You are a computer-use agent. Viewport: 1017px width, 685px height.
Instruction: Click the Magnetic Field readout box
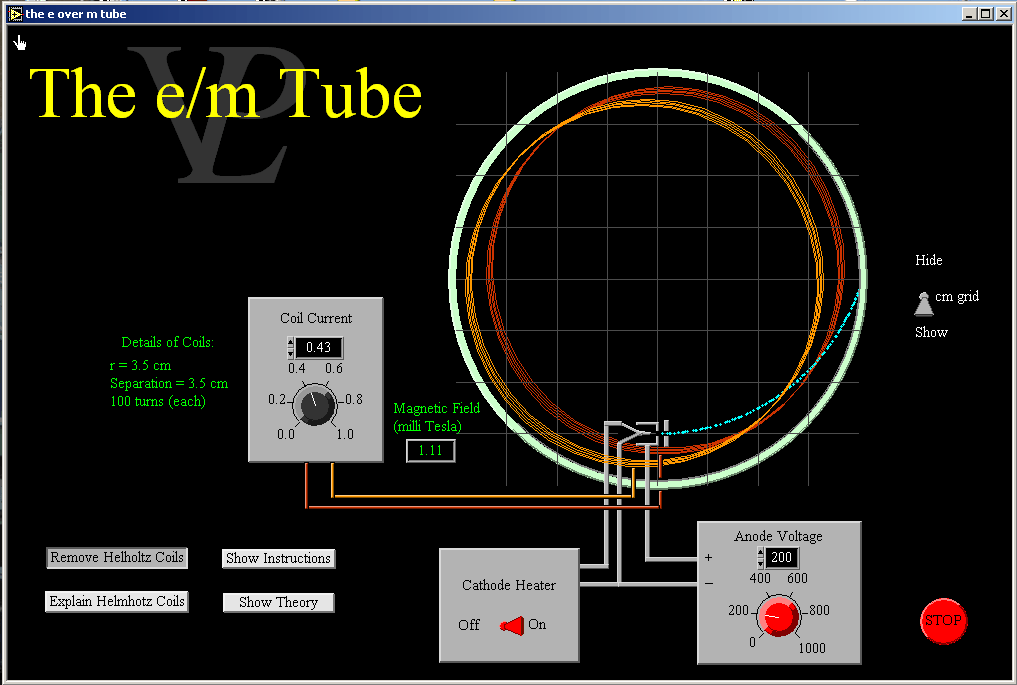[x=430, y=451]
